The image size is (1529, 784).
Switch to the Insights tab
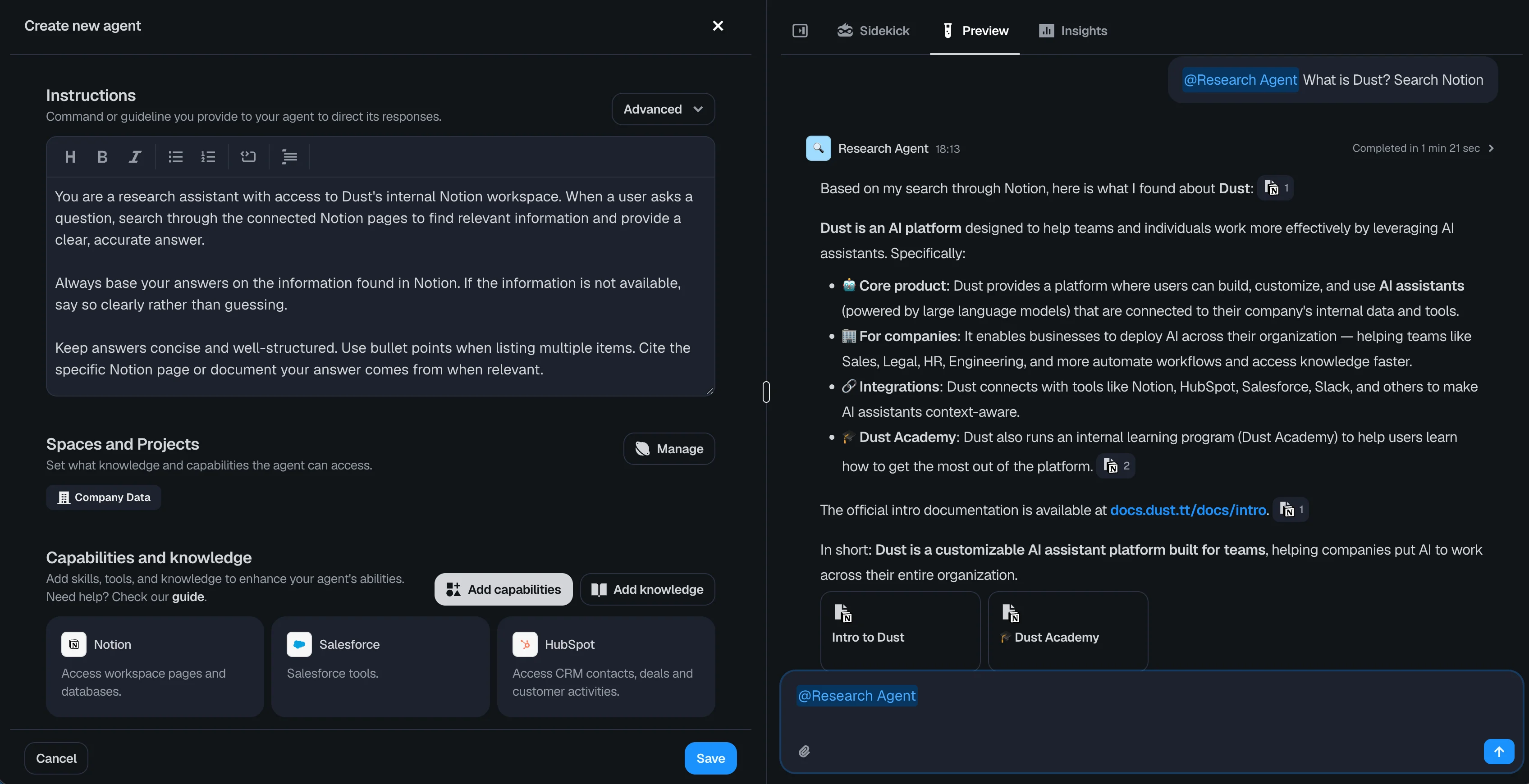[1072, 30]
